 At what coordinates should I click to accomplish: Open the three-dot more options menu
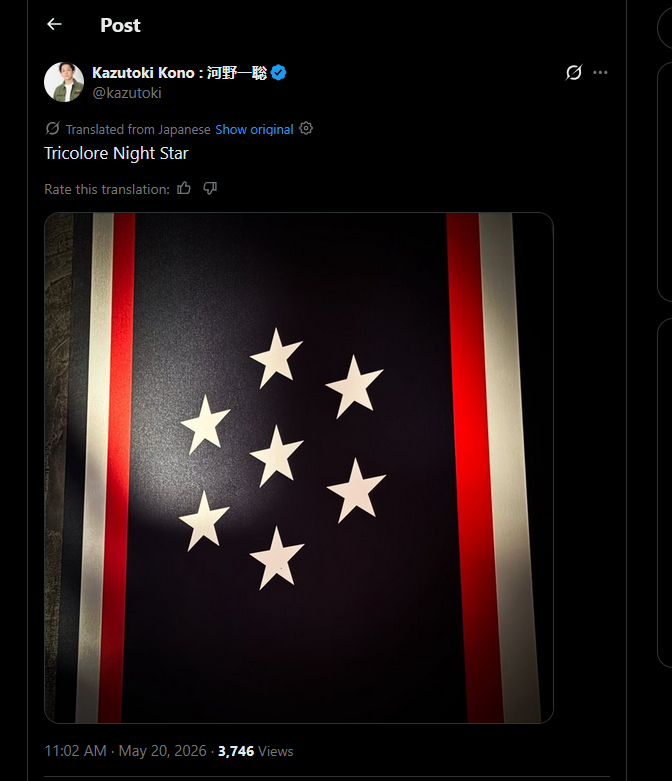pyautogui.click(x=600, y=73)
